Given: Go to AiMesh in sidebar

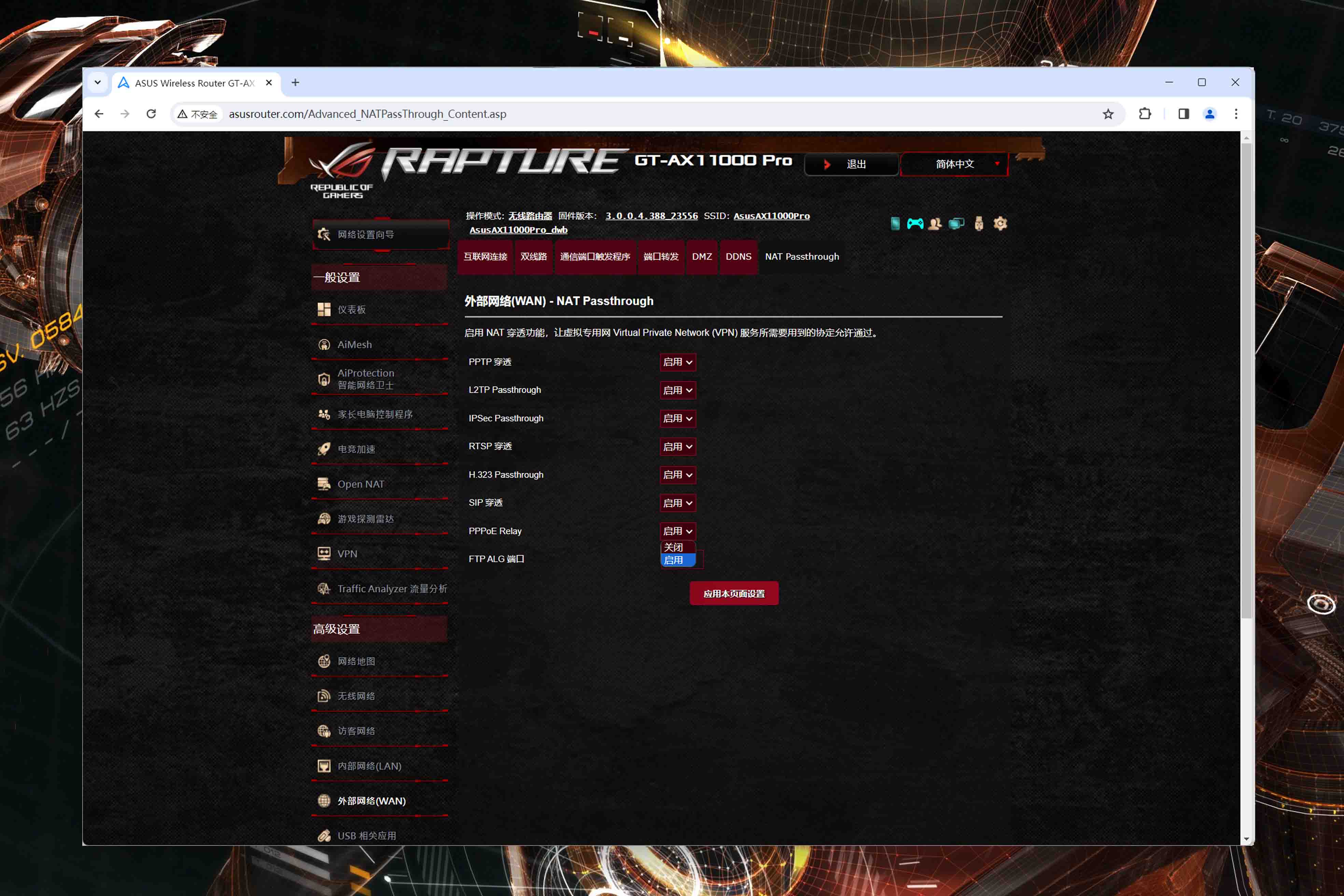Looking at the screenshot, I should 379,345.
